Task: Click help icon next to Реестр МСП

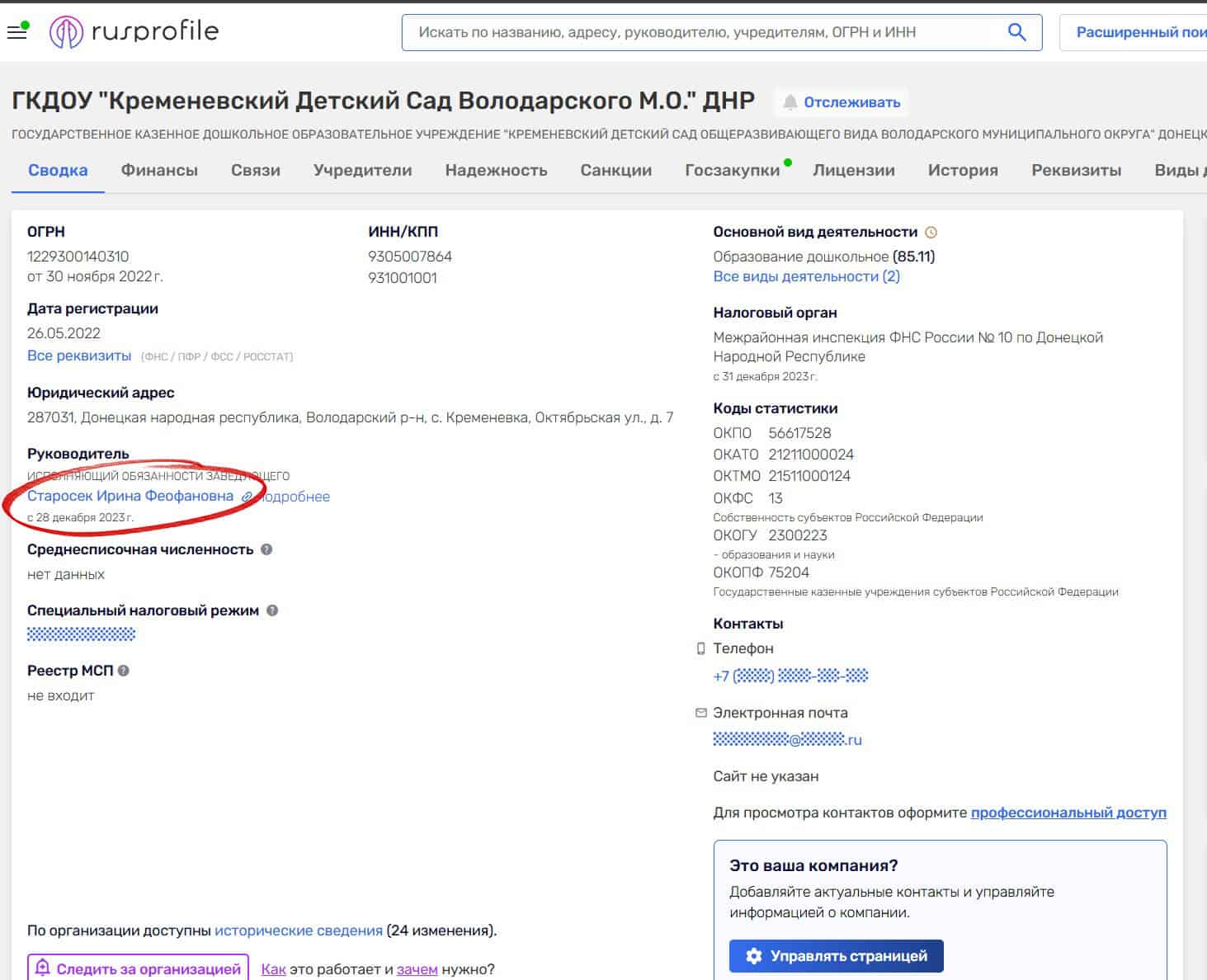Action: coord(124,671)
